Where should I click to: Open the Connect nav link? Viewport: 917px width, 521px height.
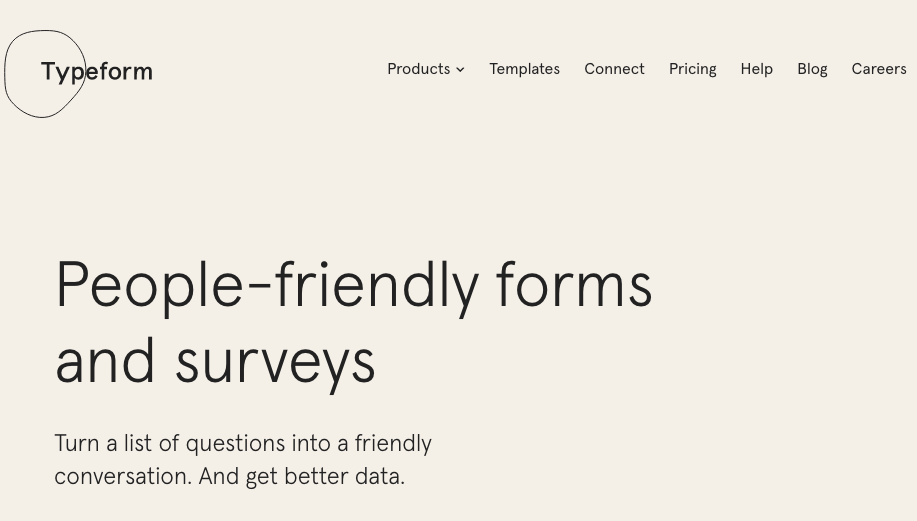[614, 69]
